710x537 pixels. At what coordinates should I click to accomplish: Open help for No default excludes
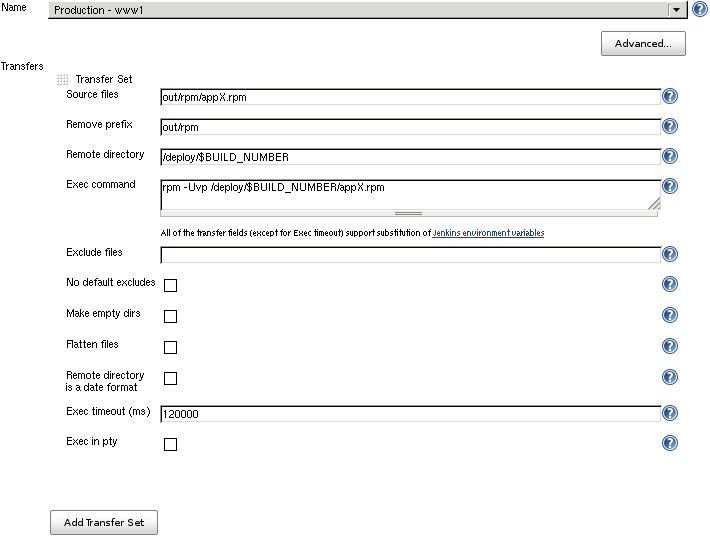670,284
